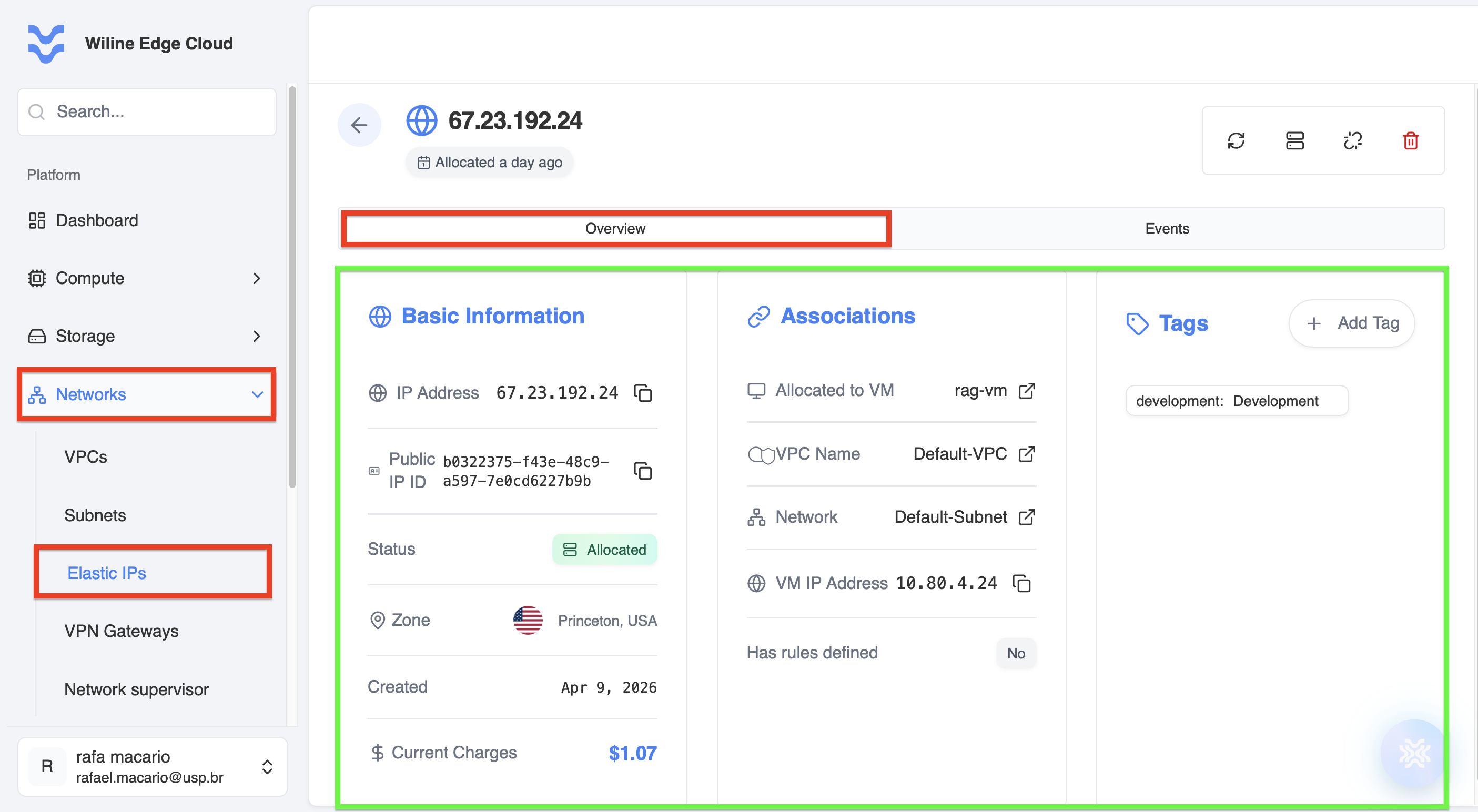Image resolution: width=1478 pixels, height=812 pixels.
Task: Click the $1.07 current charges value
Action: (x=632, y=753)
